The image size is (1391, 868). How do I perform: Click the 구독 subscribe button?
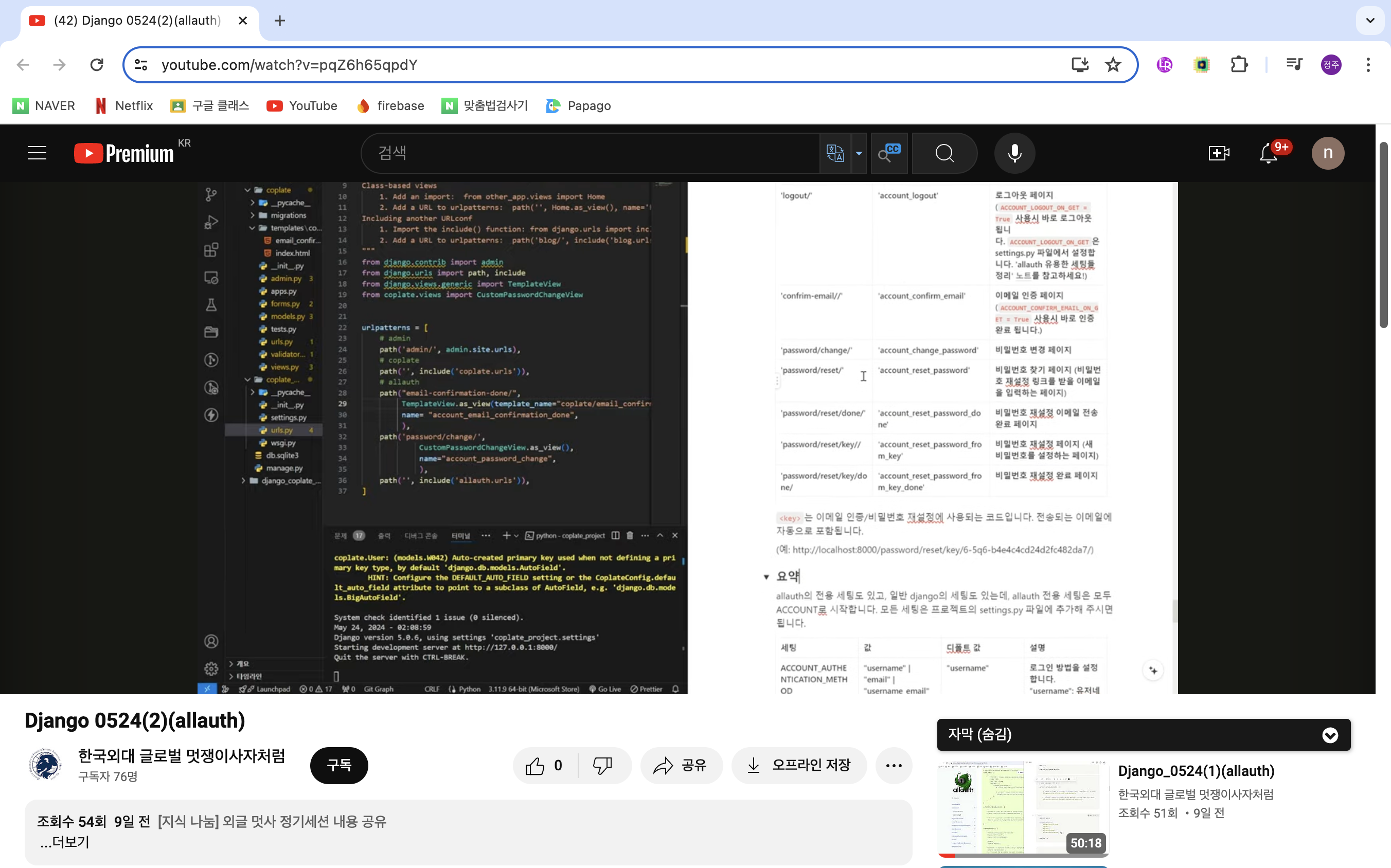[339, 765]
